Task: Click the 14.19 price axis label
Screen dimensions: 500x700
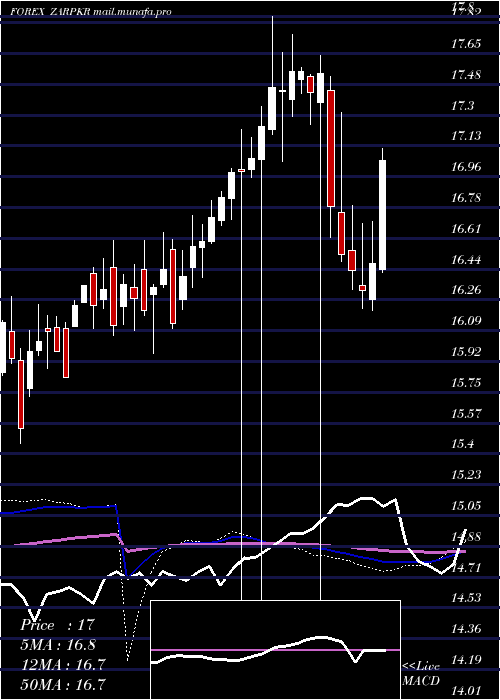Action: tap(467, 660)
